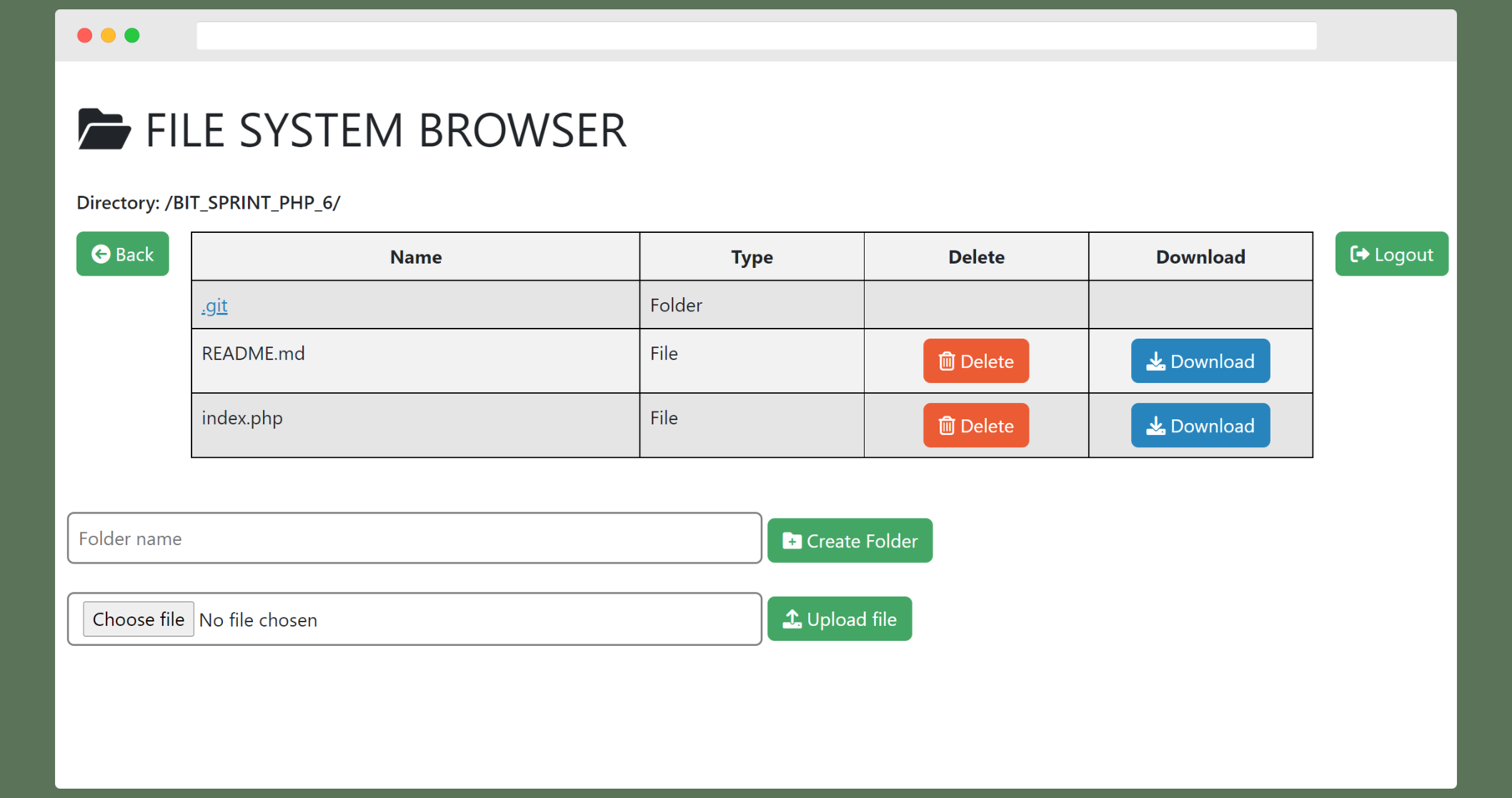Image resolution: width=1512 pixels, height=798 pixels.
Task: Click the browser address bar
Action: point(756,36)
